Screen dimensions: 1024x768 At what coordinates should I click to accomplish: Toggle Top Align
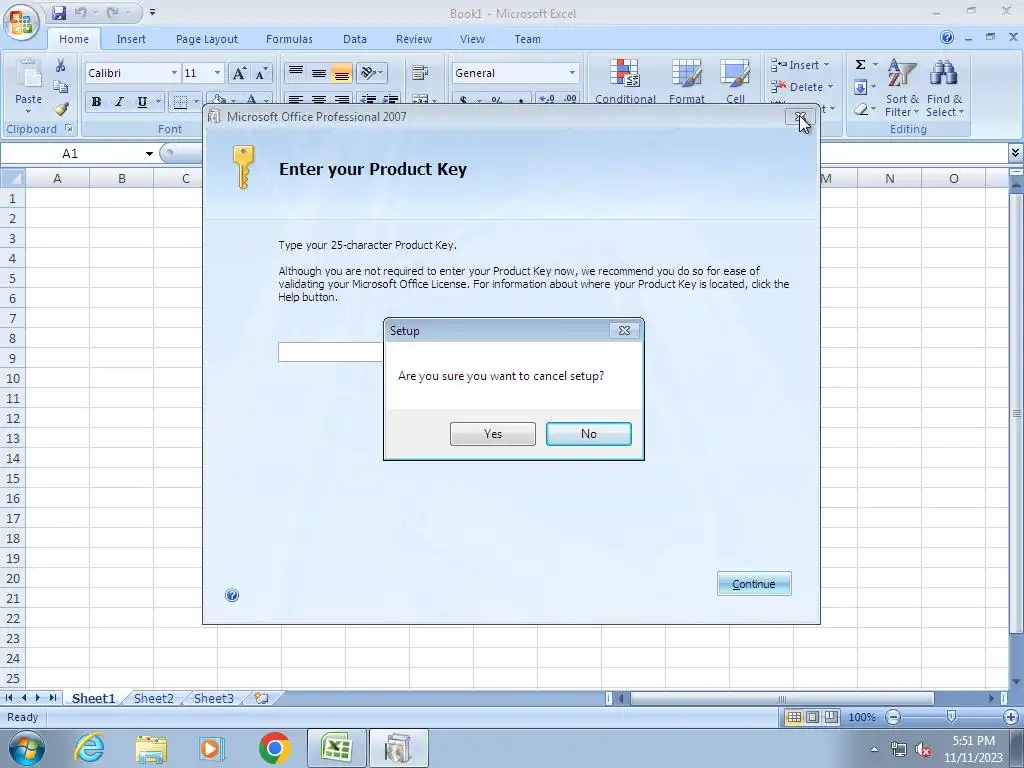pos(296,72)
